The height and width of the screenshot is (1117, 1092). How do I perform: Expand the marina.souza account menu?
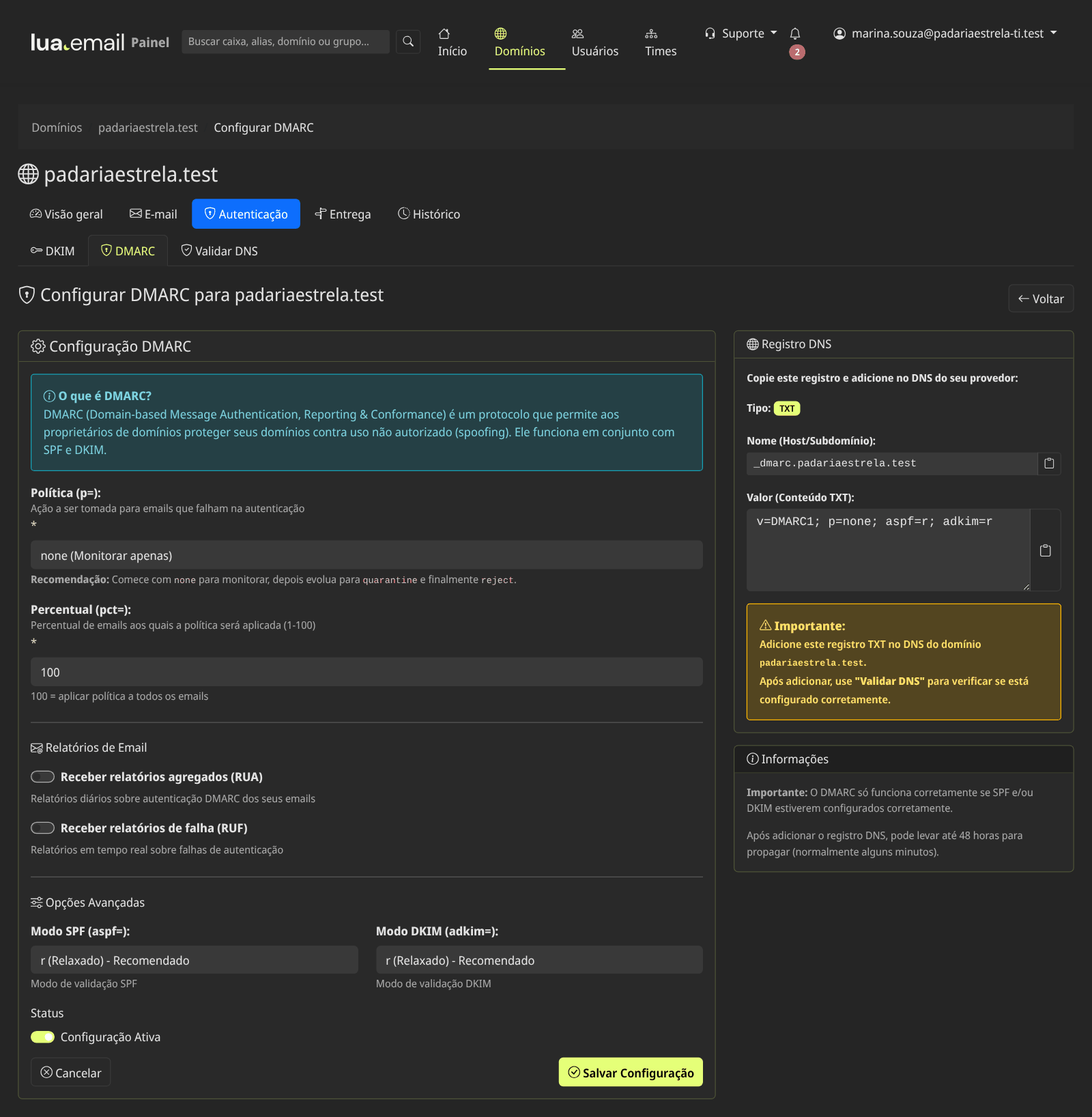[x=945, y=33]
